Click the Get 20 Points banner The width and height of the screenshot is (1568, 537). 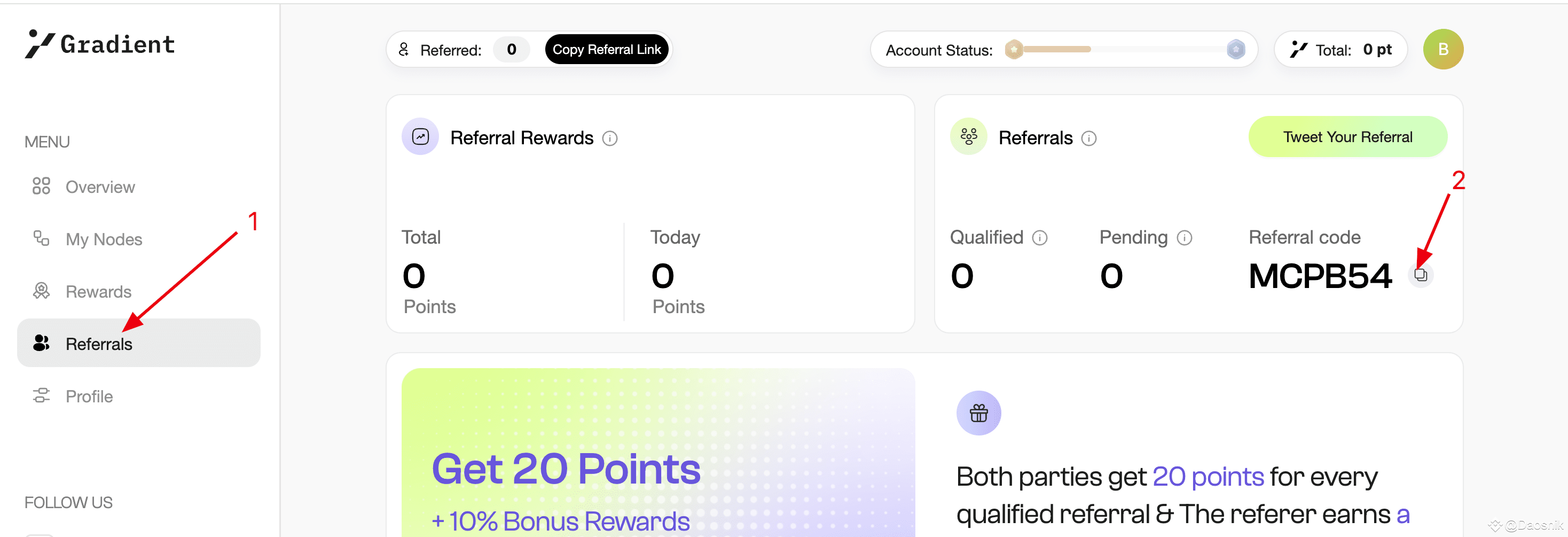pyautogui.click(x=658, y=453)
